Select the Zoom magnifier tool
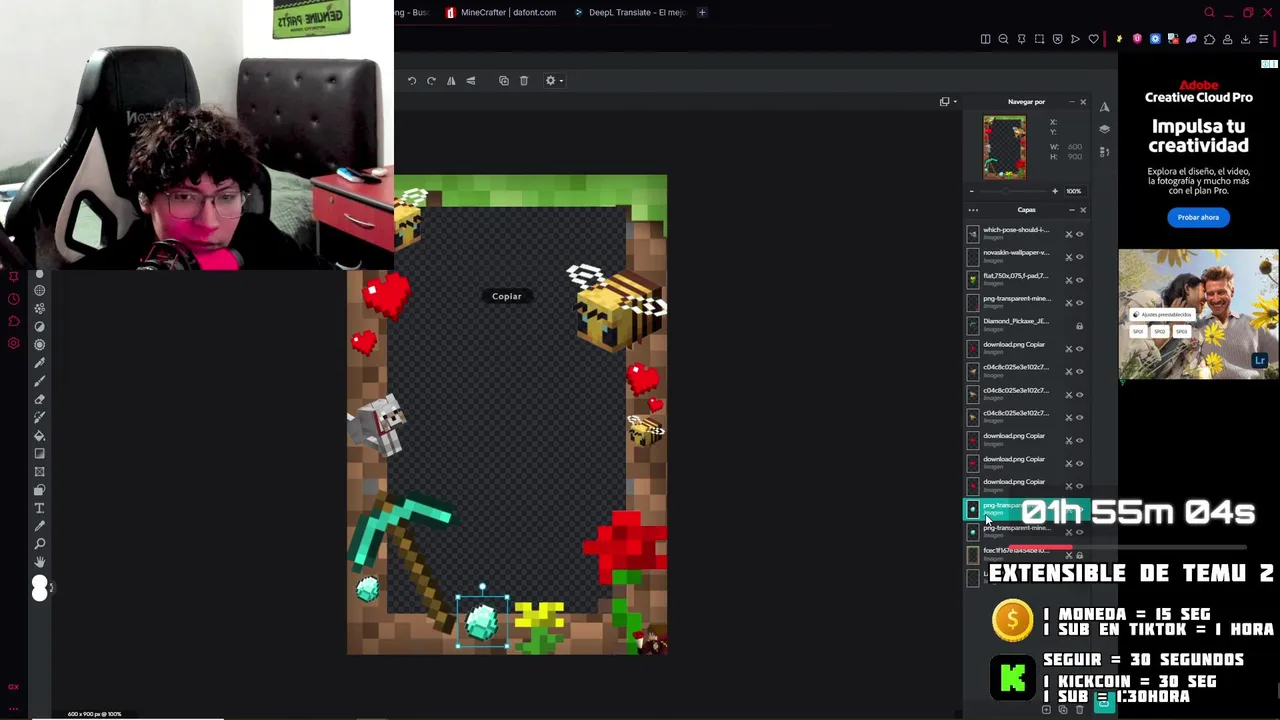This screenshot has height=720, width=1280. coord(40,543)
